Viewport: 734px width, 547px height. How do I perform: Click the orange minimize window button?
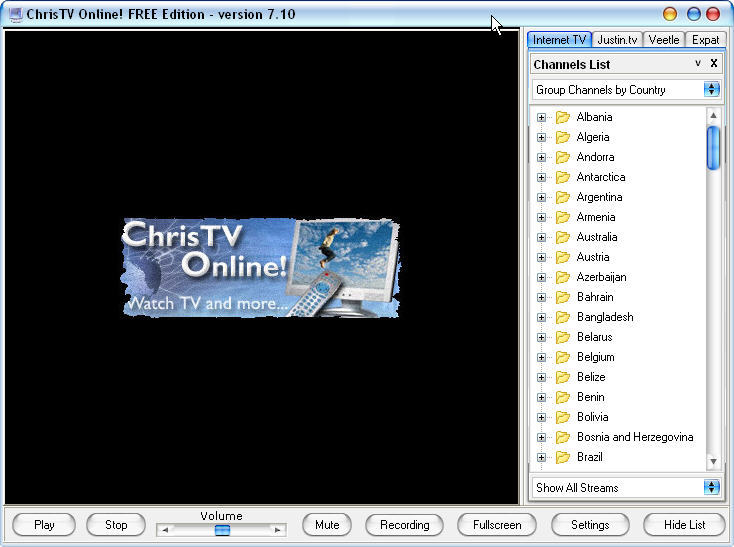(670, 14)
